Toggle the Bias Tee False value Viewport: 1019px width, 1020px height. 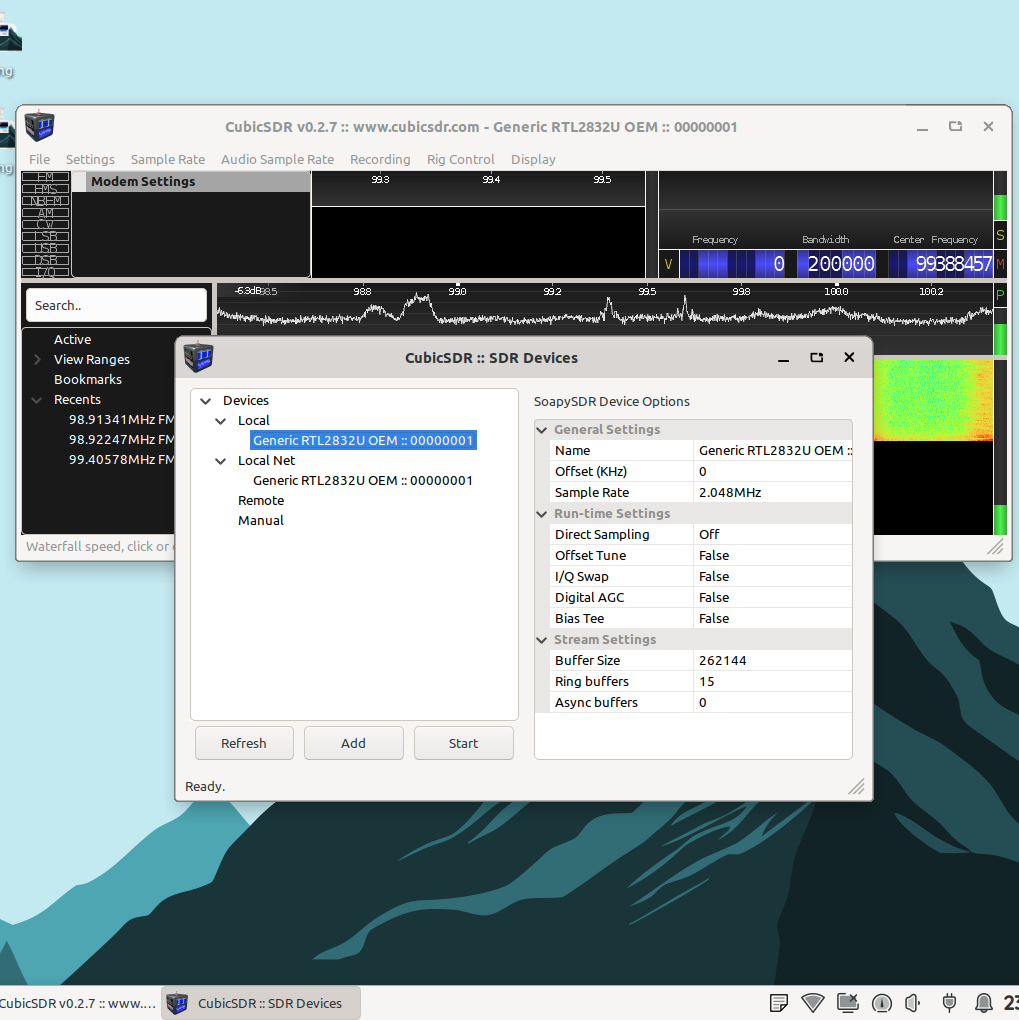point(714,618)
